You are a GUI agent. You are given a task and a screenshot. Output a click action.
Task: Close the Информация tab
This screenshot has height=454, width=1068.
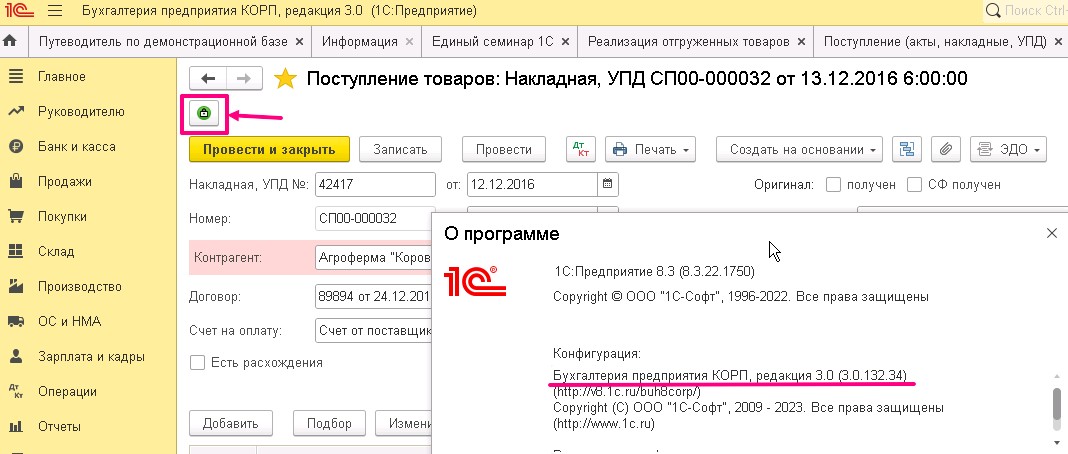409,42
